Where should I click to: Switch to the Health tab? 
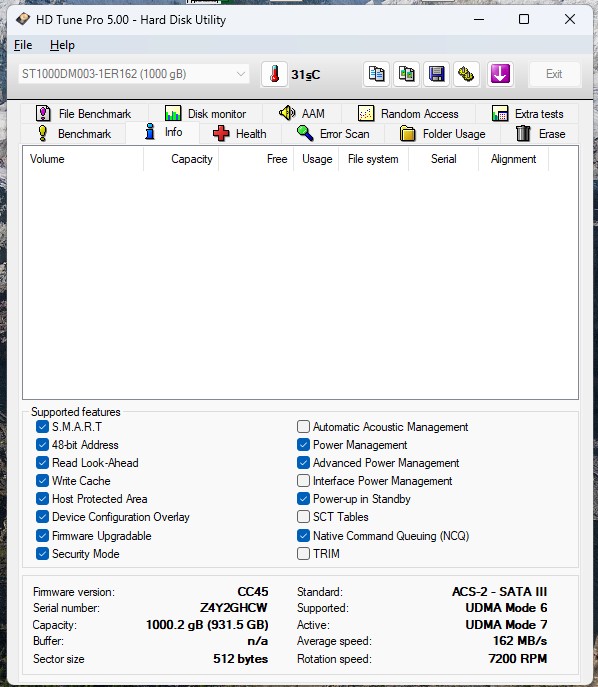(240, 134)
